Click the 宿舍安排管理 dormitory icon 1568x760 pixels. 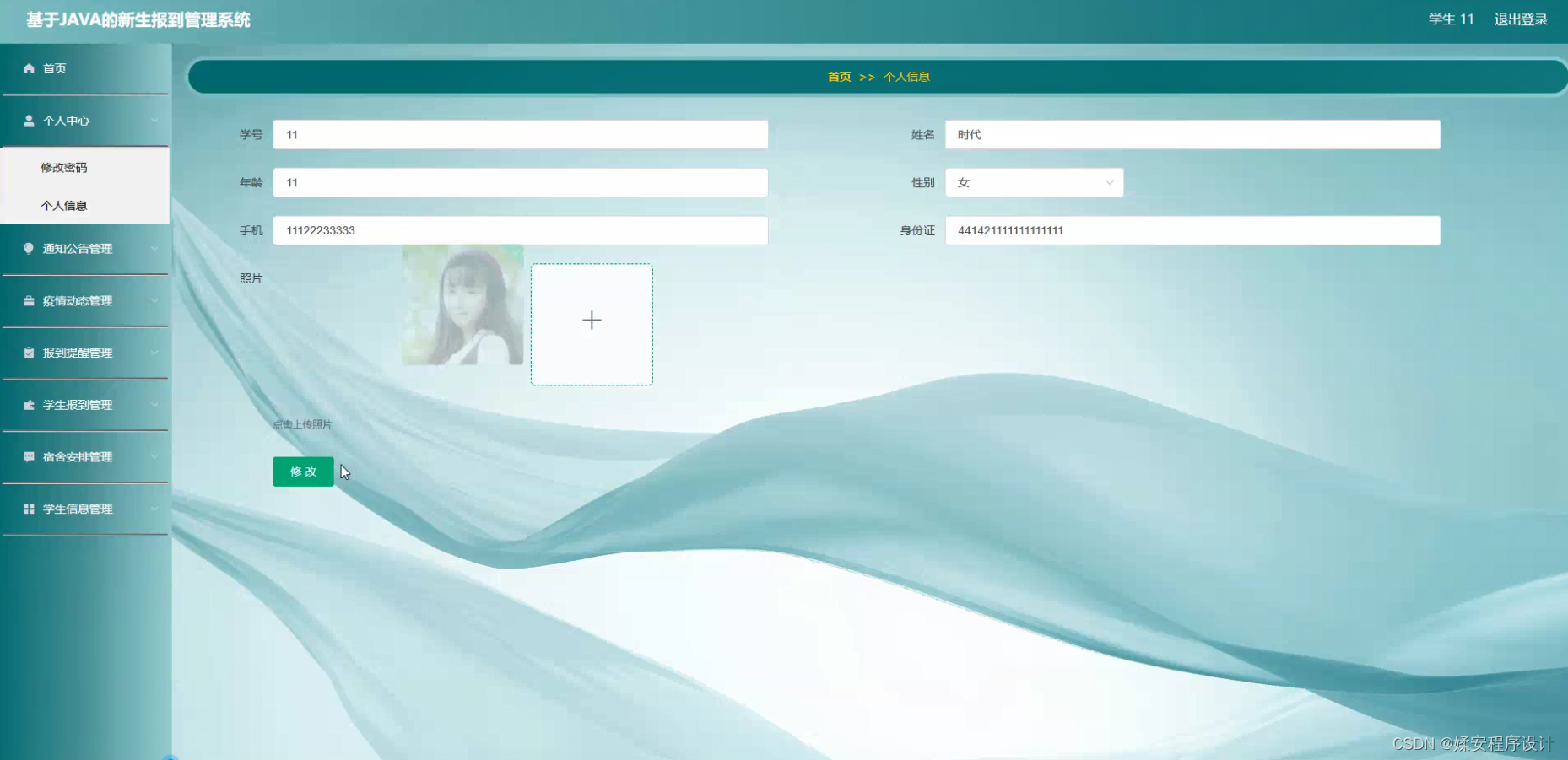pyautogui.click(x=28, y=457)
